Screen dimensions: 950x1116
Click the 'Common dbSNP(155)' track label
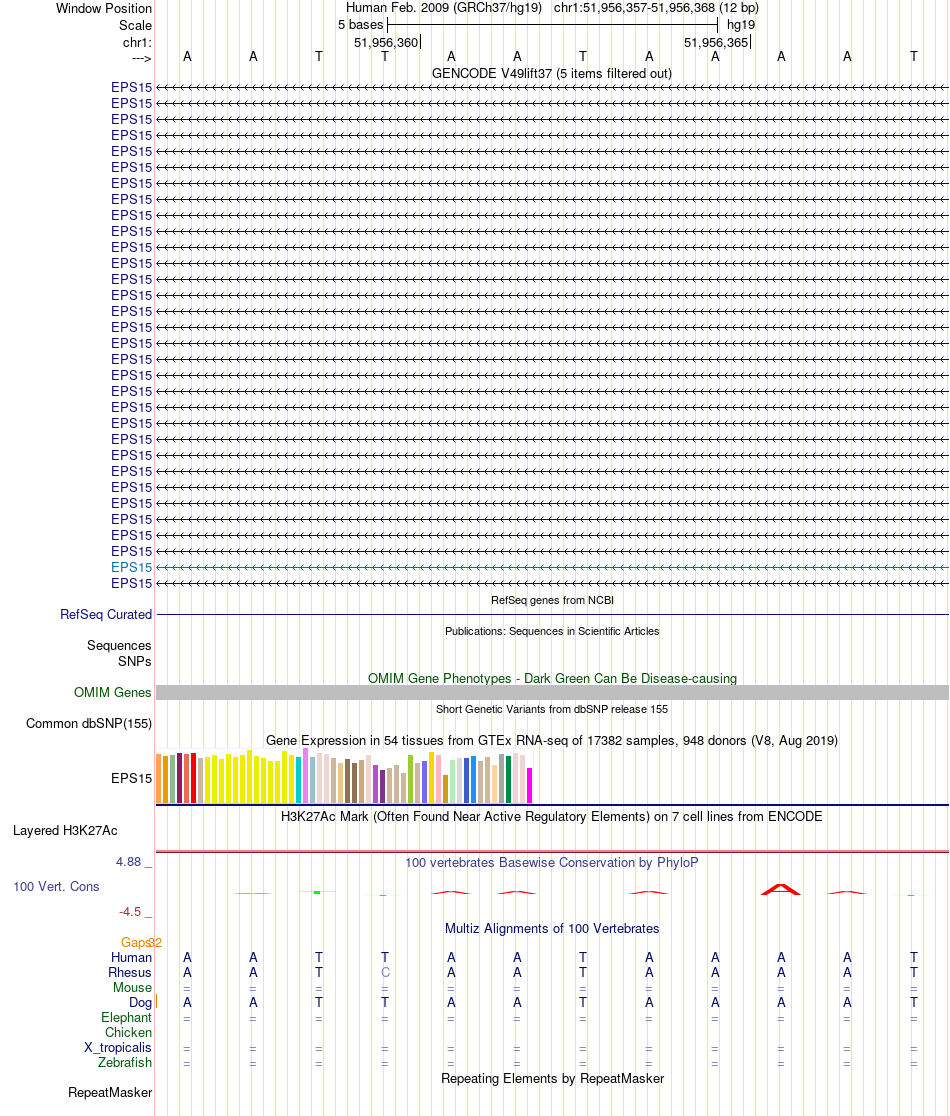[89, 724]
